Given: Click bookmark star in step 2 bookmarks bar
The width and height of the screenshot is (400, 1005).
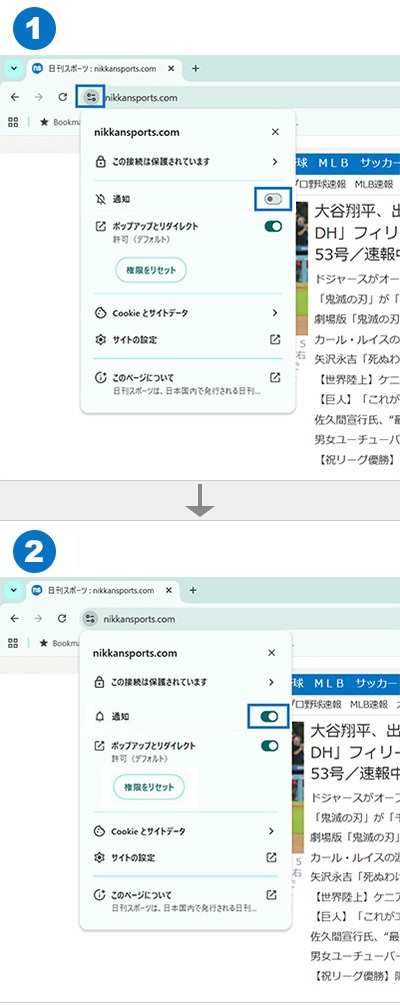Looking at the screenshot, I should tap(44, 643).
